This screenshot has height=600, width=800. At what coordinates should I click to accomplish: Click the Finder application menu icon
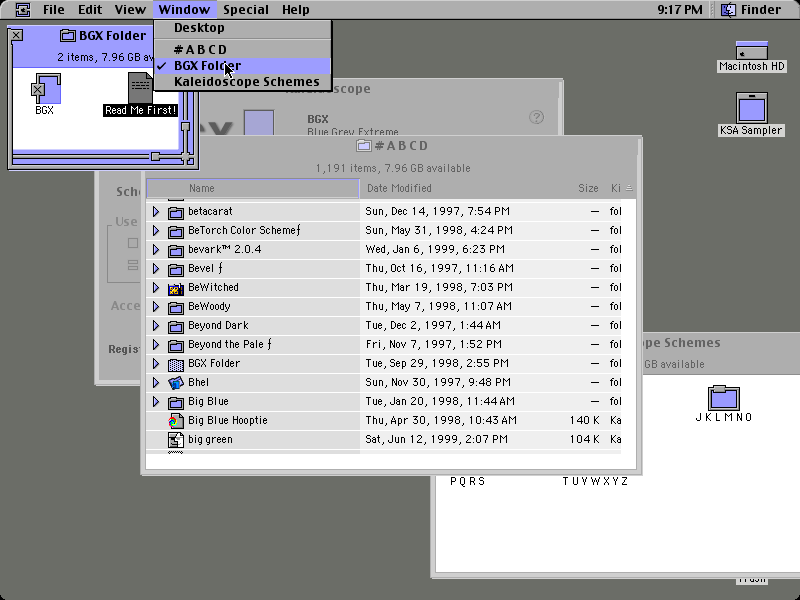point(728,10)
